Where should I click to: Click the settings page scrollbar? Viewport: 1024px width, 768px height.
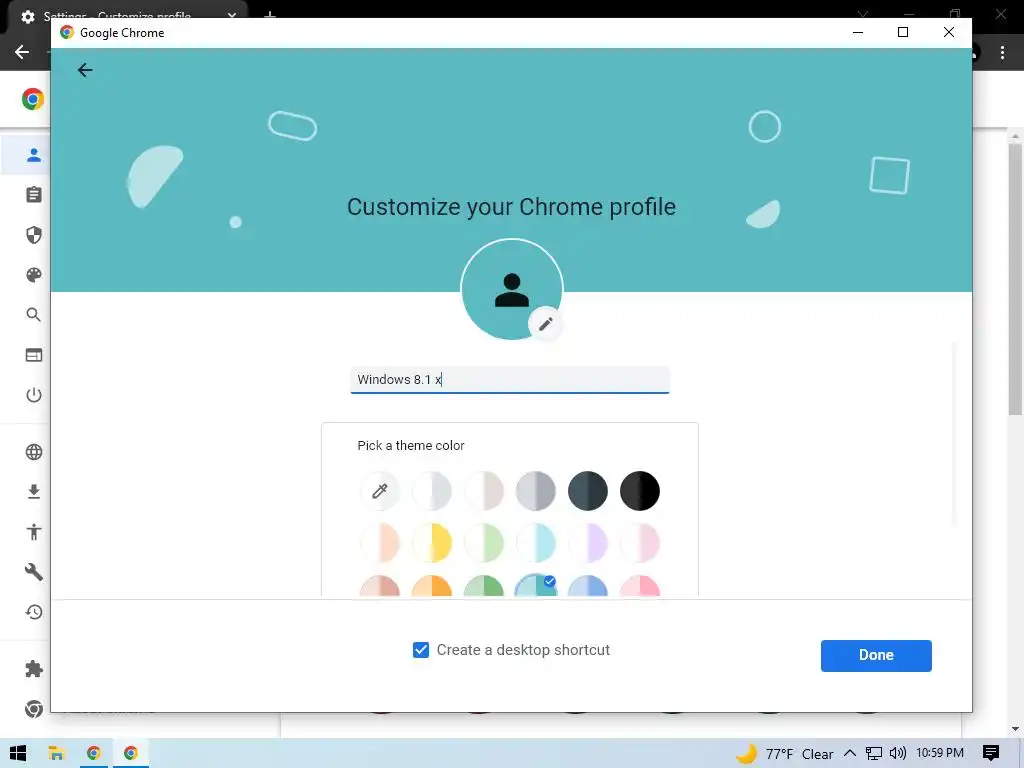point(1015,280)
